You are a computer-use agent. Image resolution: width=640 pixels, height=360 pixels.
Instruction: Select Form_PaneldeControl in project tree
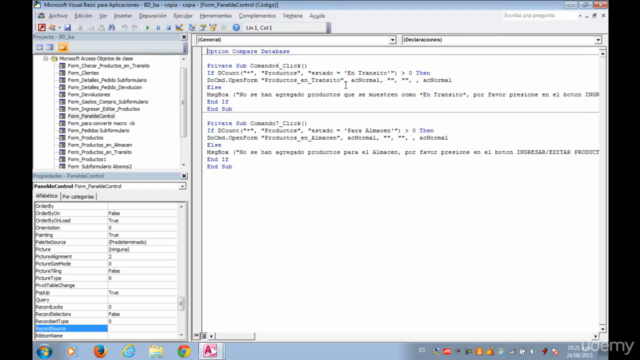pyautogui.click(x=91, y=116)
